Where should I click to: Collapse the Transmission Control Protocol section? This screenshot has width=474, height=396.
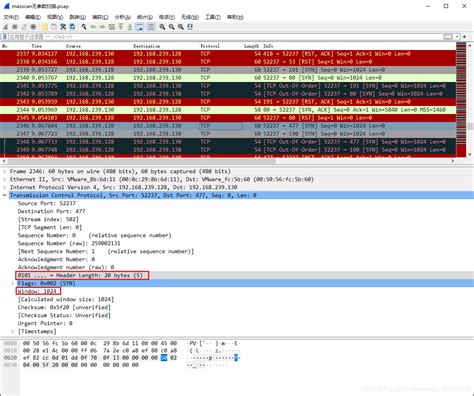click(5, 195)
